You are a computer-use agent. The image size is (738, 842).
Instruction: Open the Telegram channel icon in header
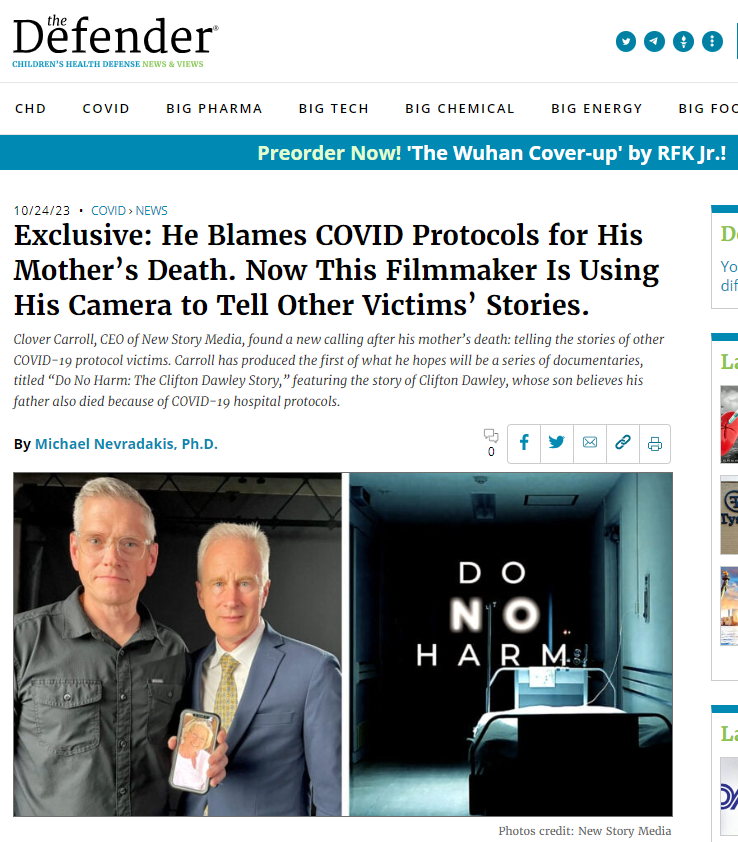coord(654,41)
